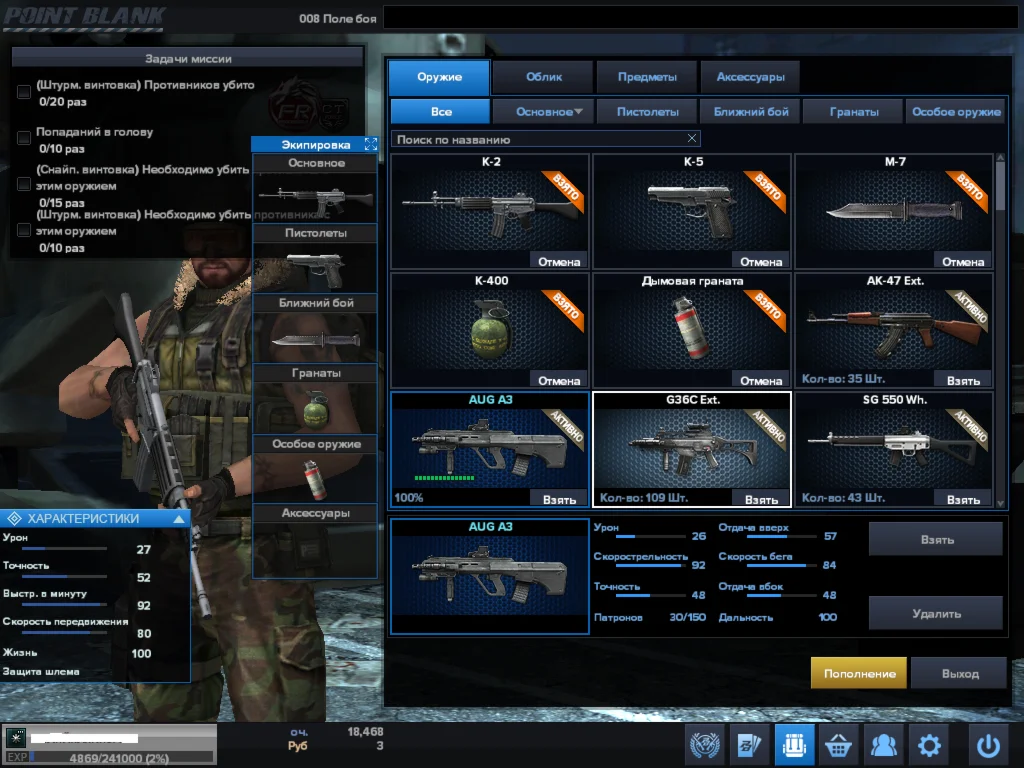Select the G36C Ext. weapon card

point(692,449)
